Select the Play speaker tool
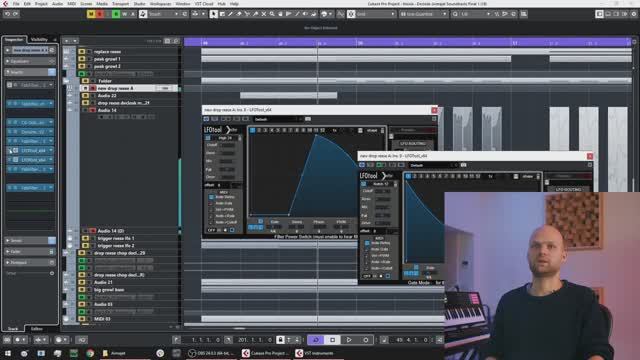The height and width of the screenshot is (360, 640). click(305, 14)
